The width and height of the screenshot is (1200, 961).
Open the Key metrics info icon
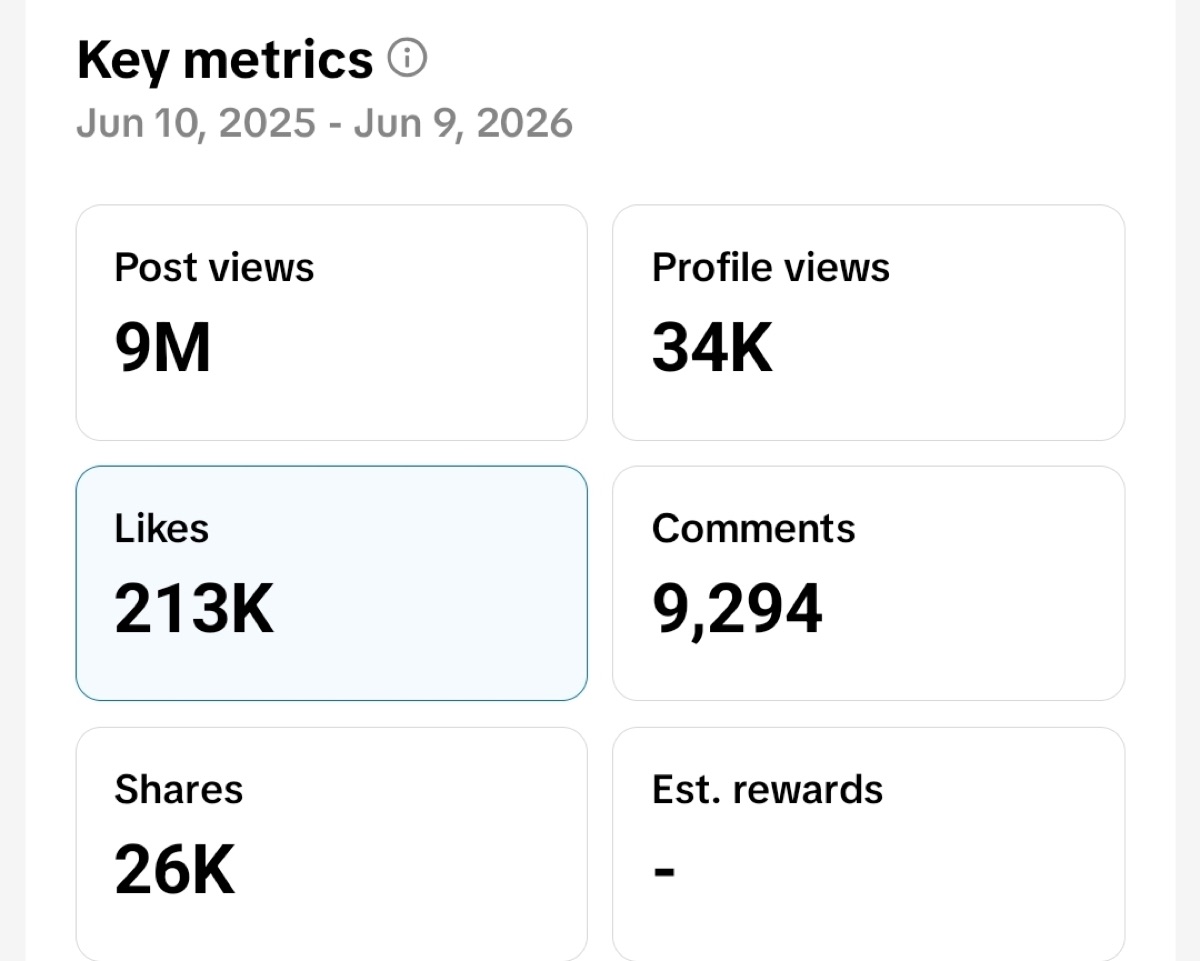[x=407, y=60]
